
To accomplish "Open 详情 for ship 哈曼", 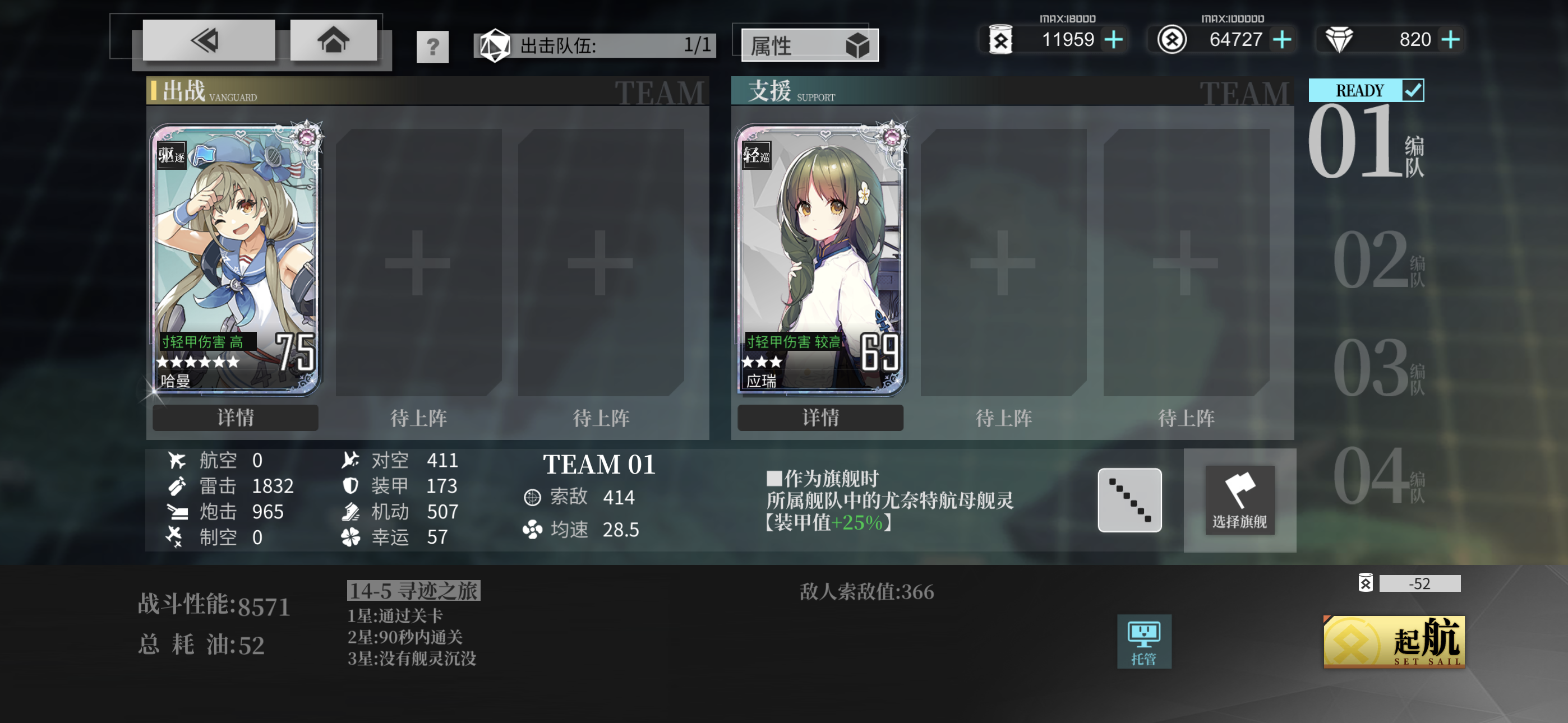I will [x=235, y=418].
